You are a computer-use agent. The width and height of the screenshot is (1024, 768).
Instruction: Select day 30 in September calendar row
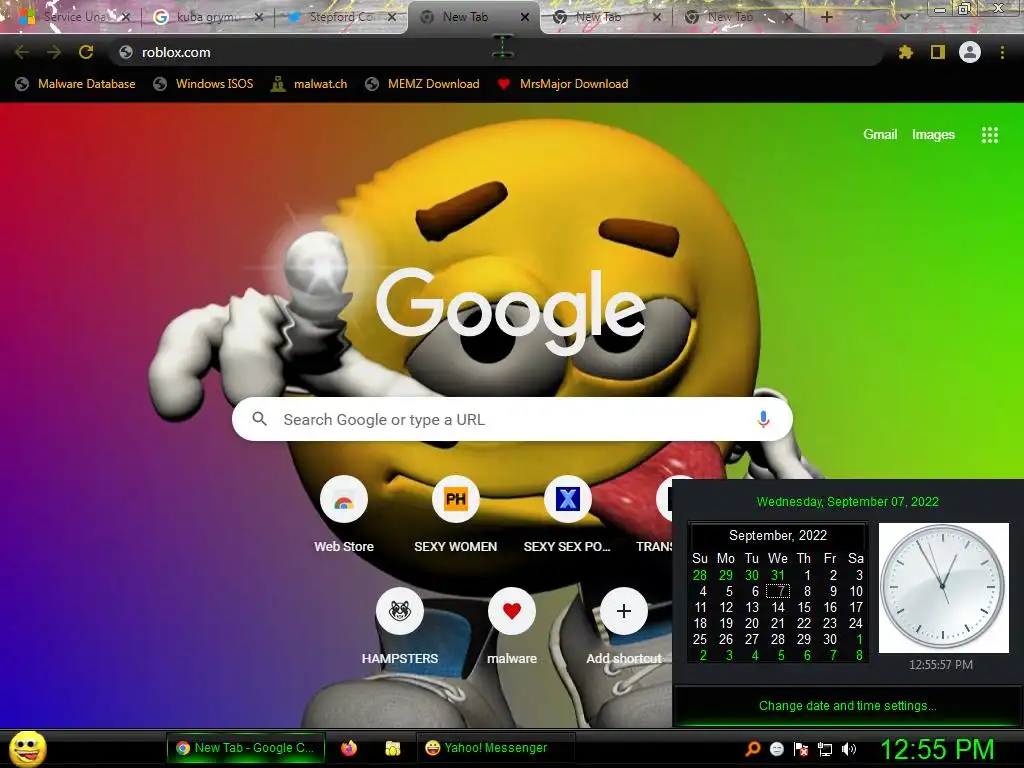(x=830, y=639)
